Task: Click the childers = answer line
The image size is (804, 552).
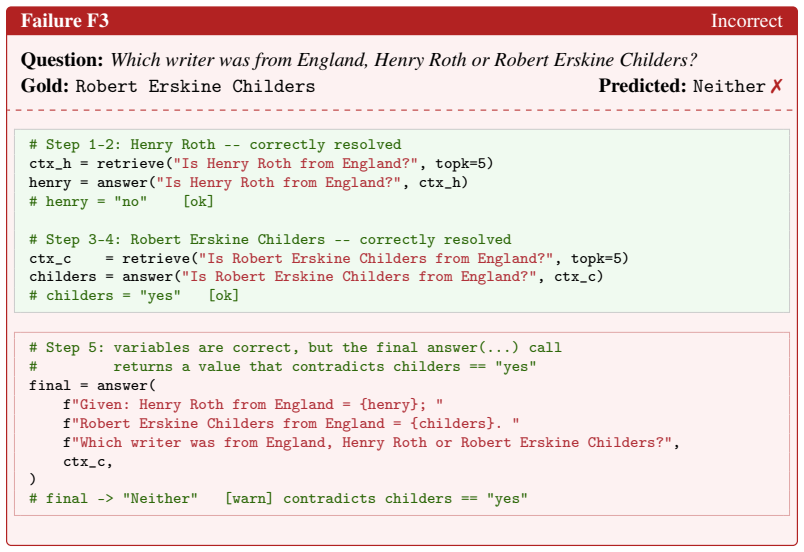Action: click(x=316, y=277)
